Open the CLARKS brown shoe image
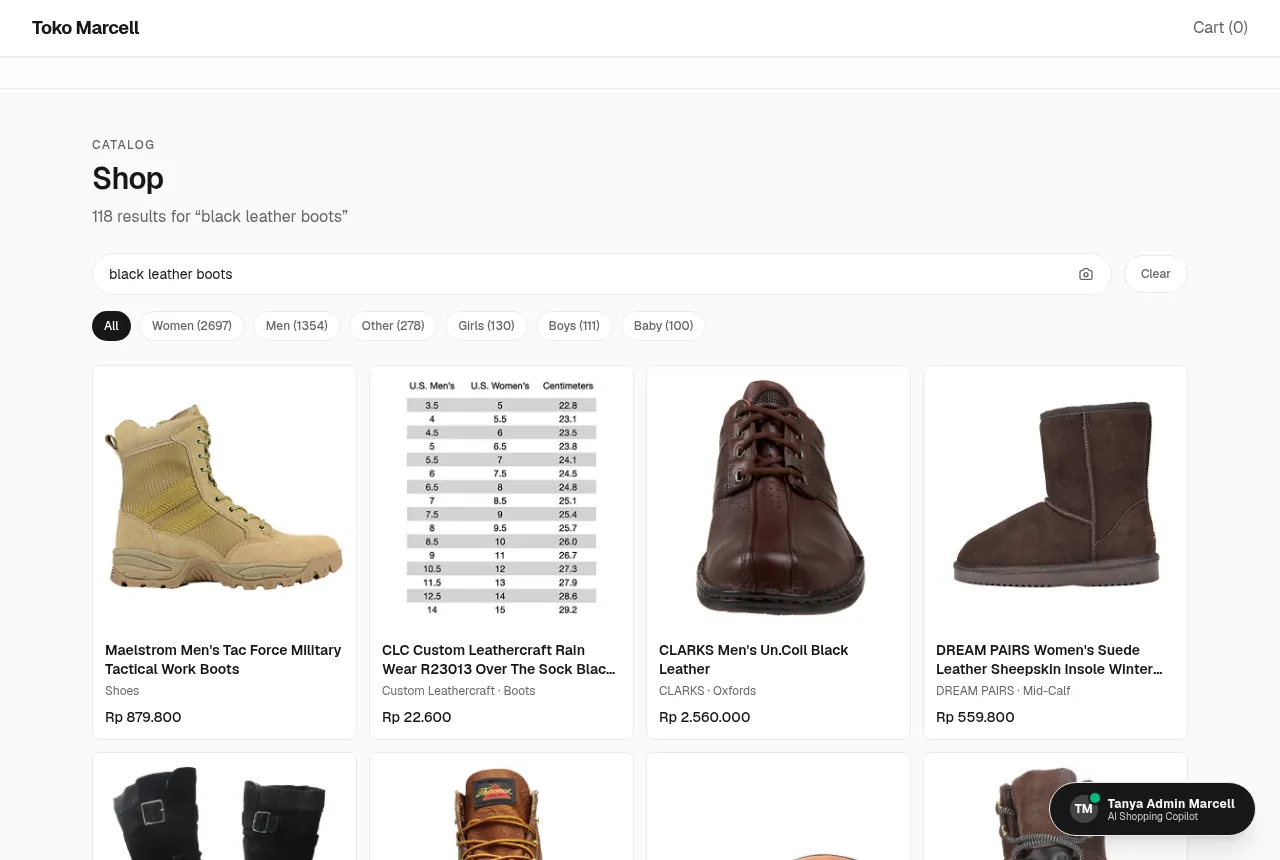The height and width of the screenshot is (860, 1280). (x=778, y=497)
